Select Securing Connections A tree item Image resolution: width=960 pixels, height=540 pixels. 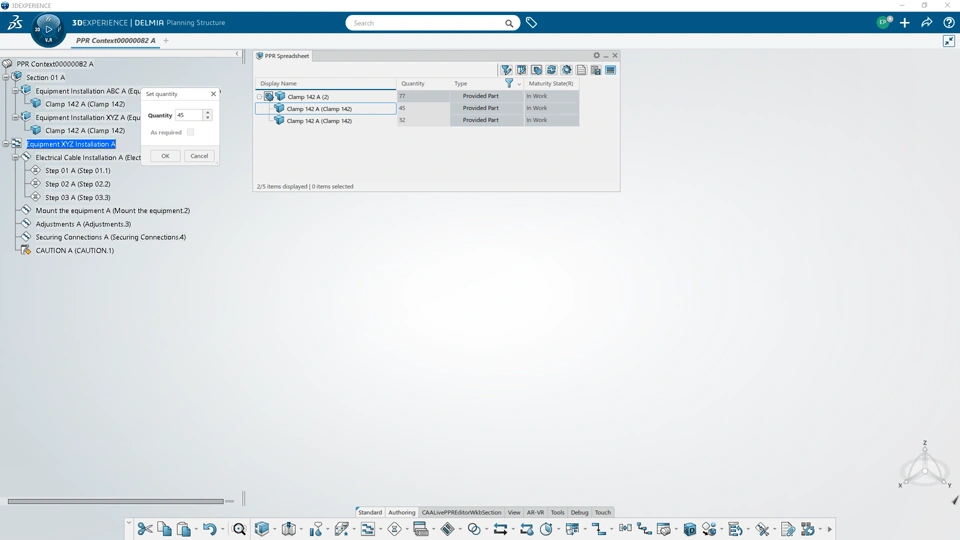tap(111, 237)
